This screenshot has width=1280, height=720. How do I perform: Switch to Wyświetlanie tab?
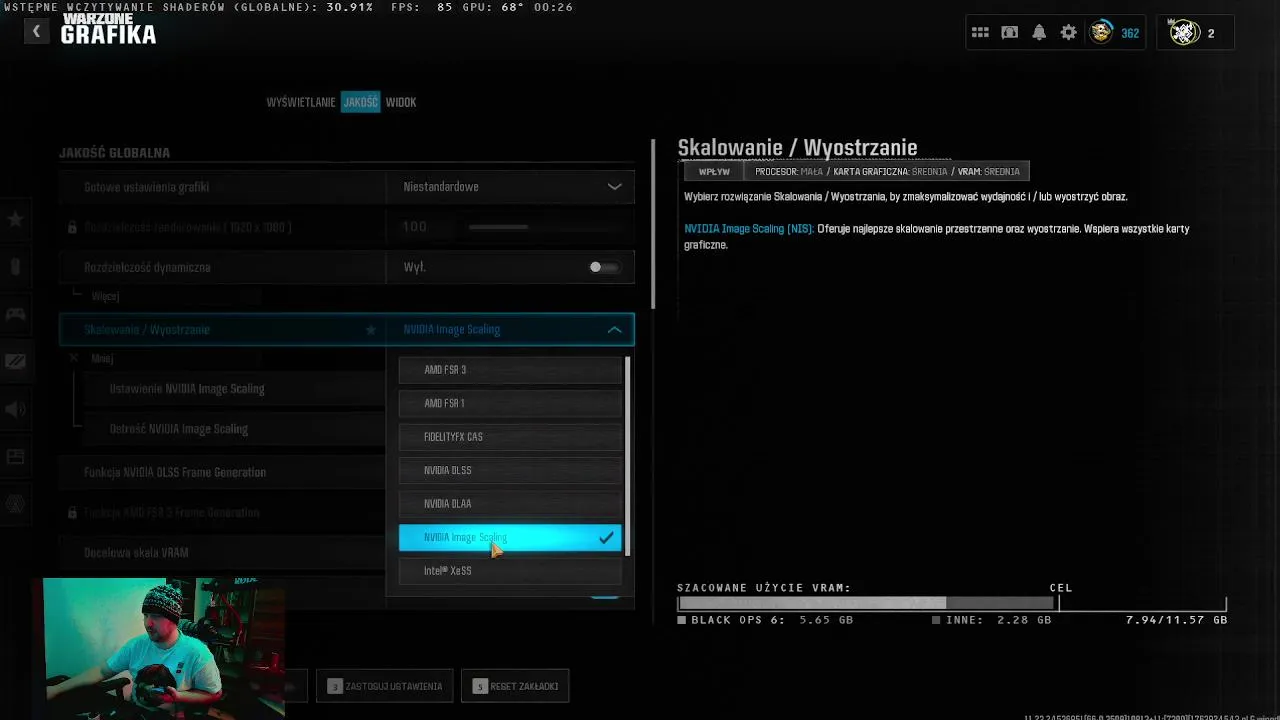point(301,102)
